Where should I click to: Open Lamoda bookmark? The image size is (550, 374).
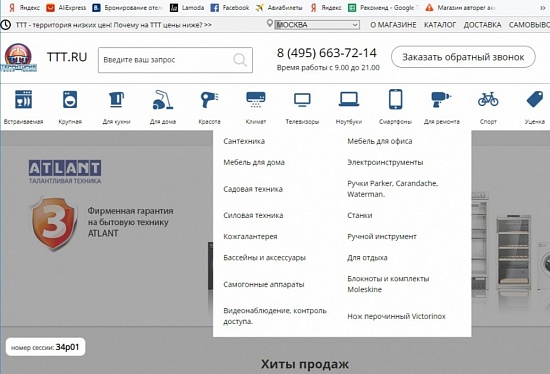click(x=187, y=7)
